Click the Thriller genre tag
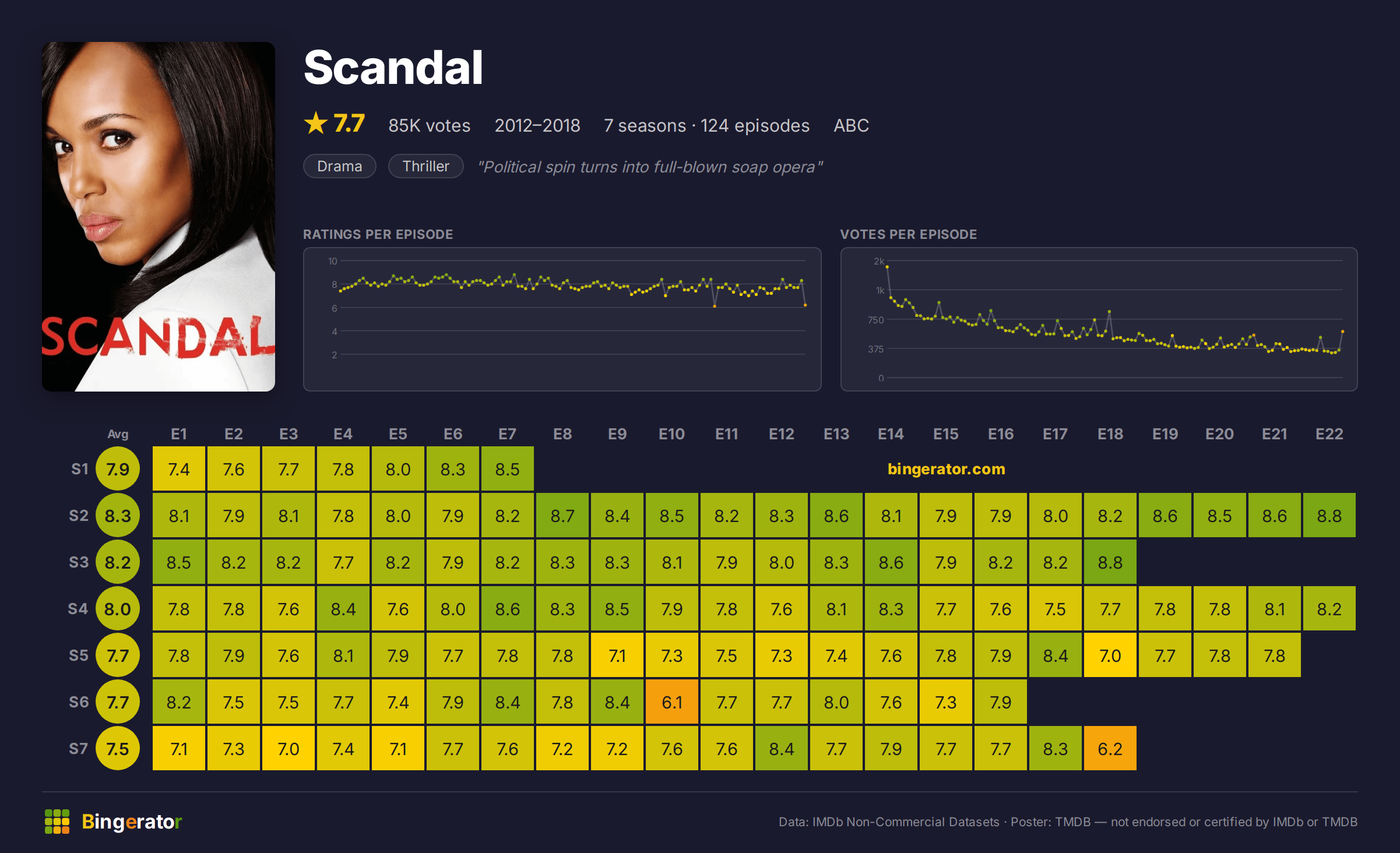The image size is (1400, 853). click(x=426, y=167)
